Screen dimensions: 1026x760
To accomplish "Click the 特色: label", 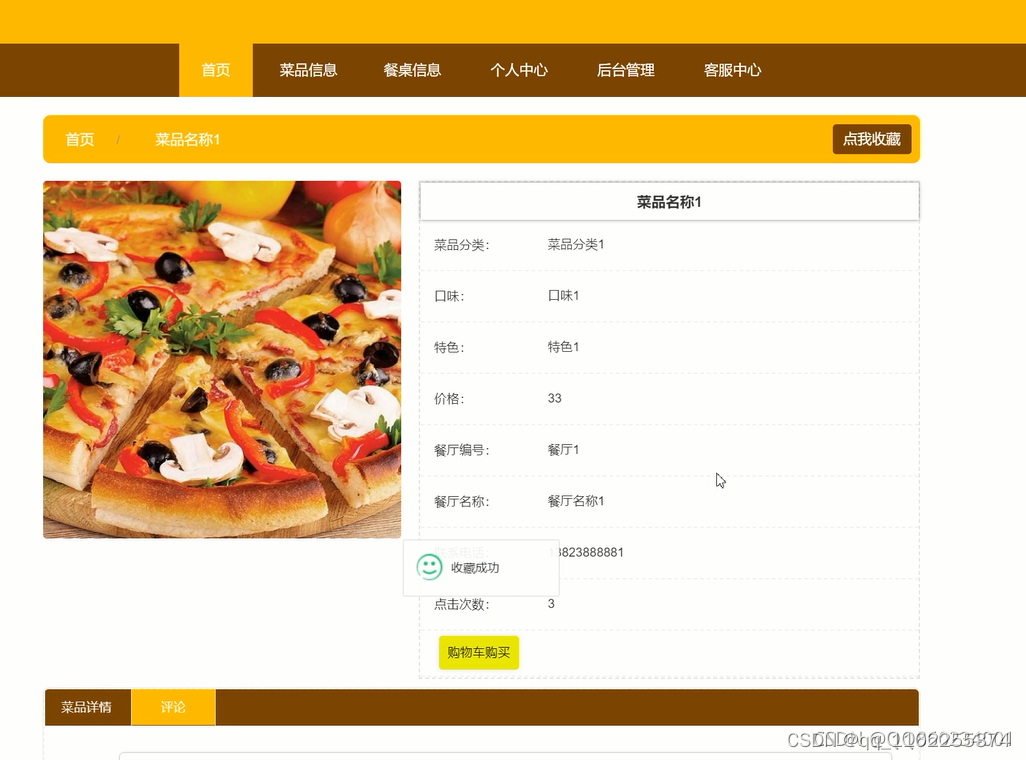I will pyautogui.click(x=450, y=347).
